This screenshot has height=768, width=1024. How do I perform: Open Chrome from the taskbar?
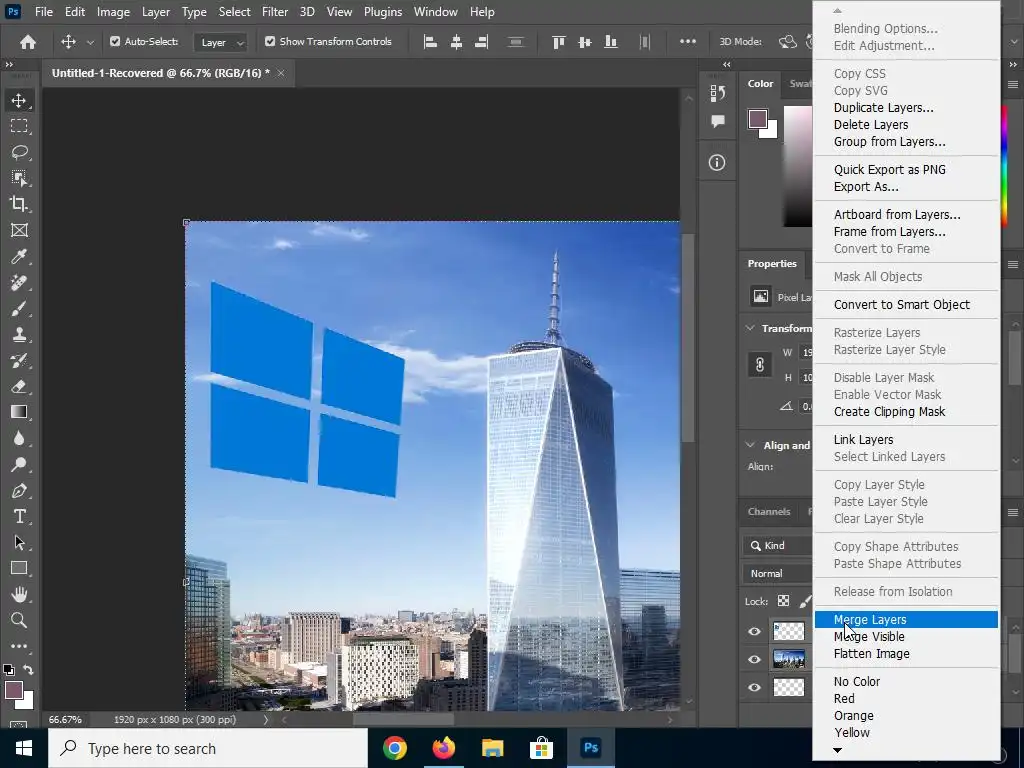tap(394, 748)
